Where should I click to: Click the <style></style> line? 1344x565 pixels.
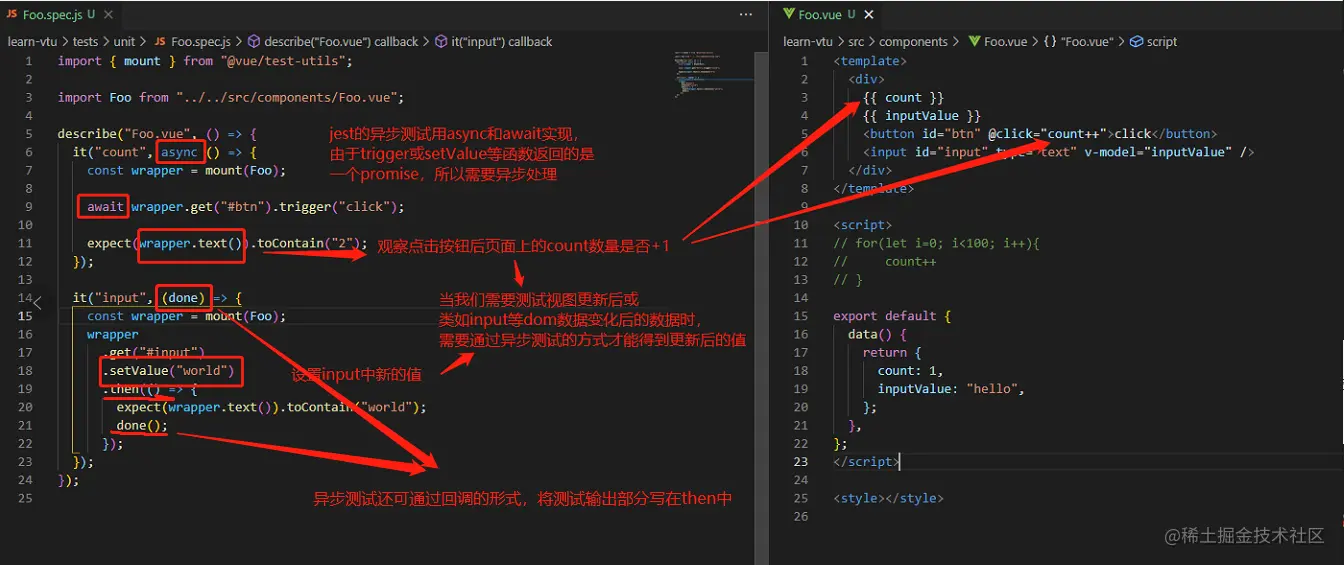click(888, 498)
